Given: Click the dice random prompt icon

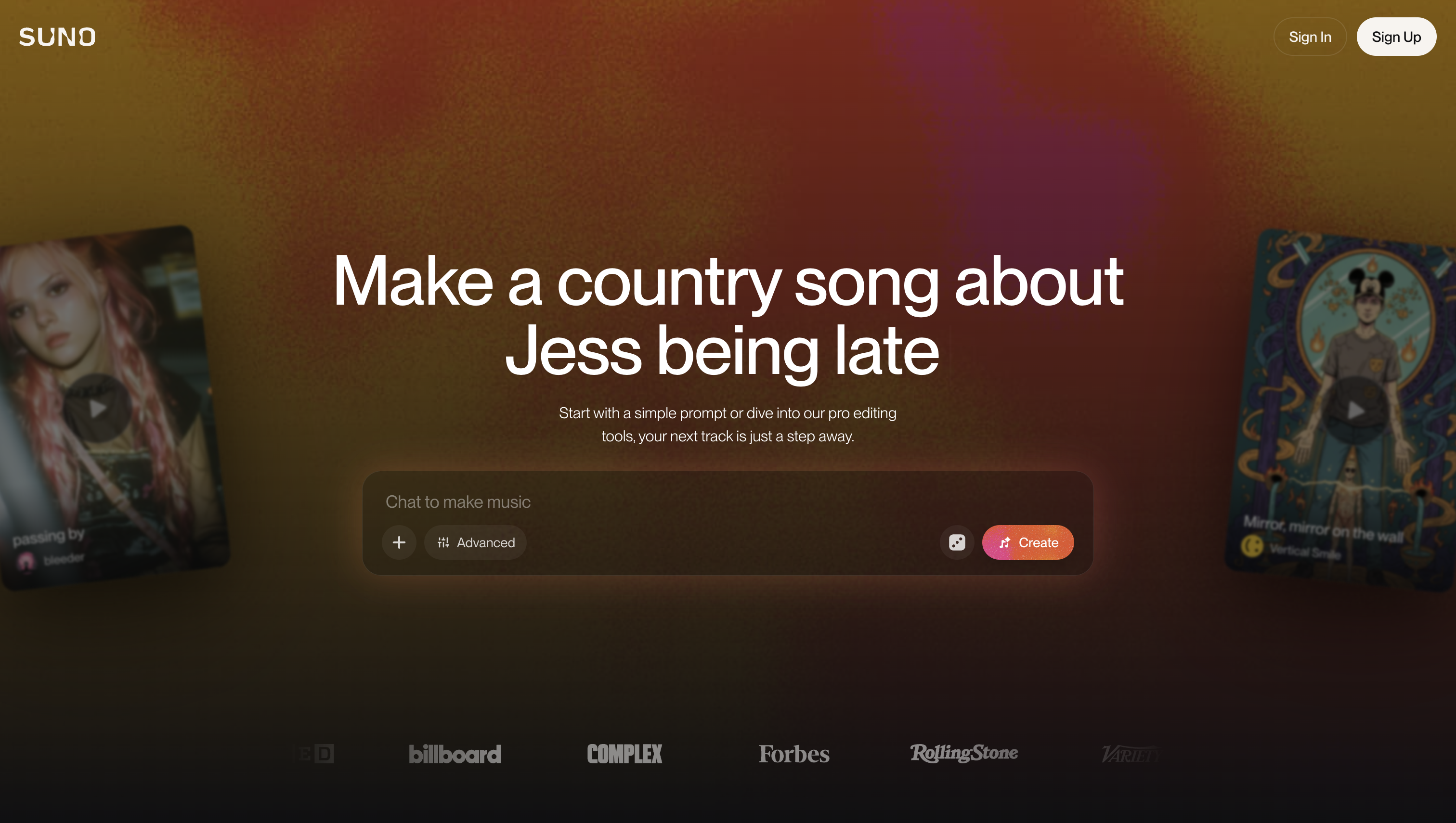Looking at the screenshot, I should point(957,542).
